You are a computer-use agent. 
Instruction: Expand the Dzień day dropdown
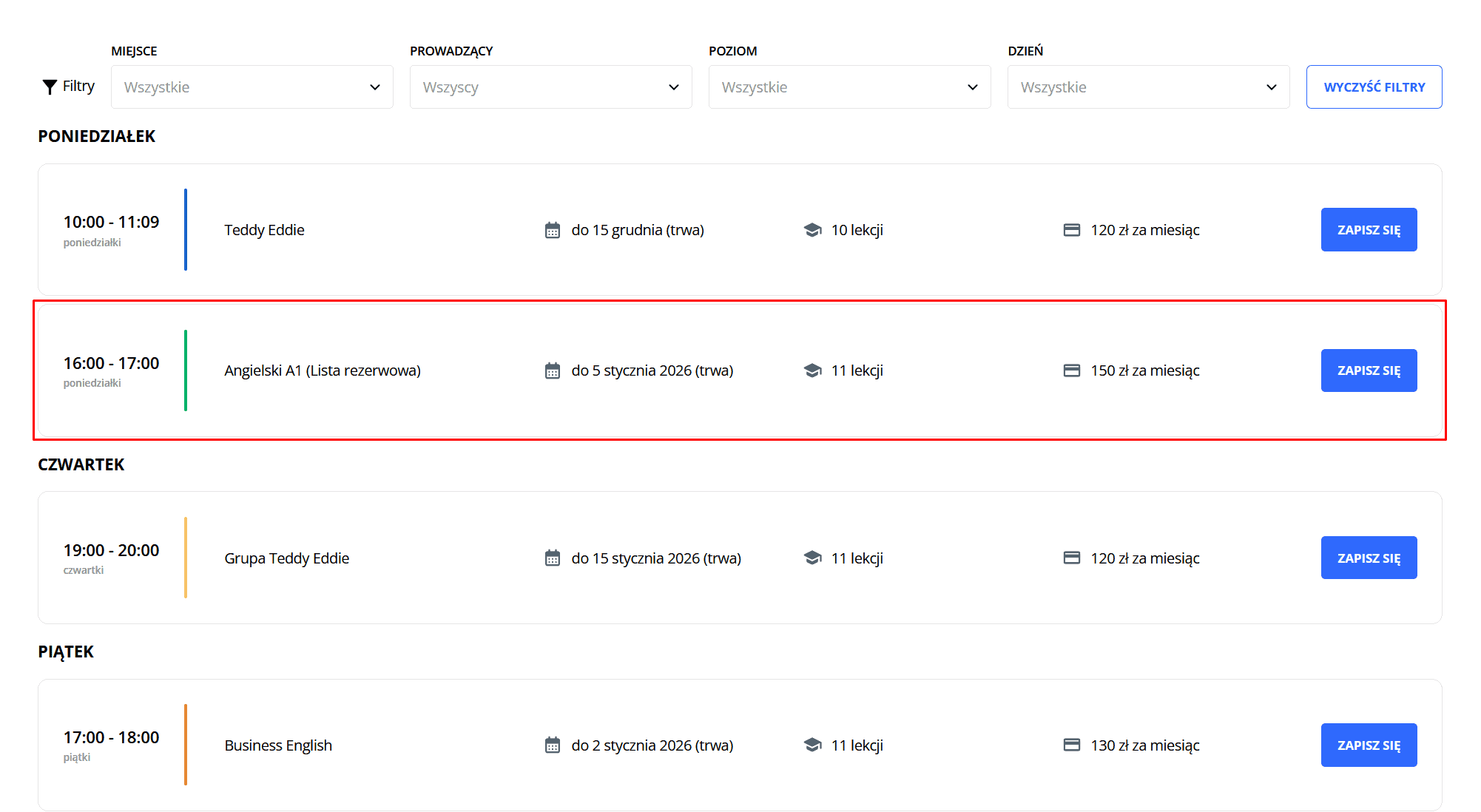[1148, 87]
